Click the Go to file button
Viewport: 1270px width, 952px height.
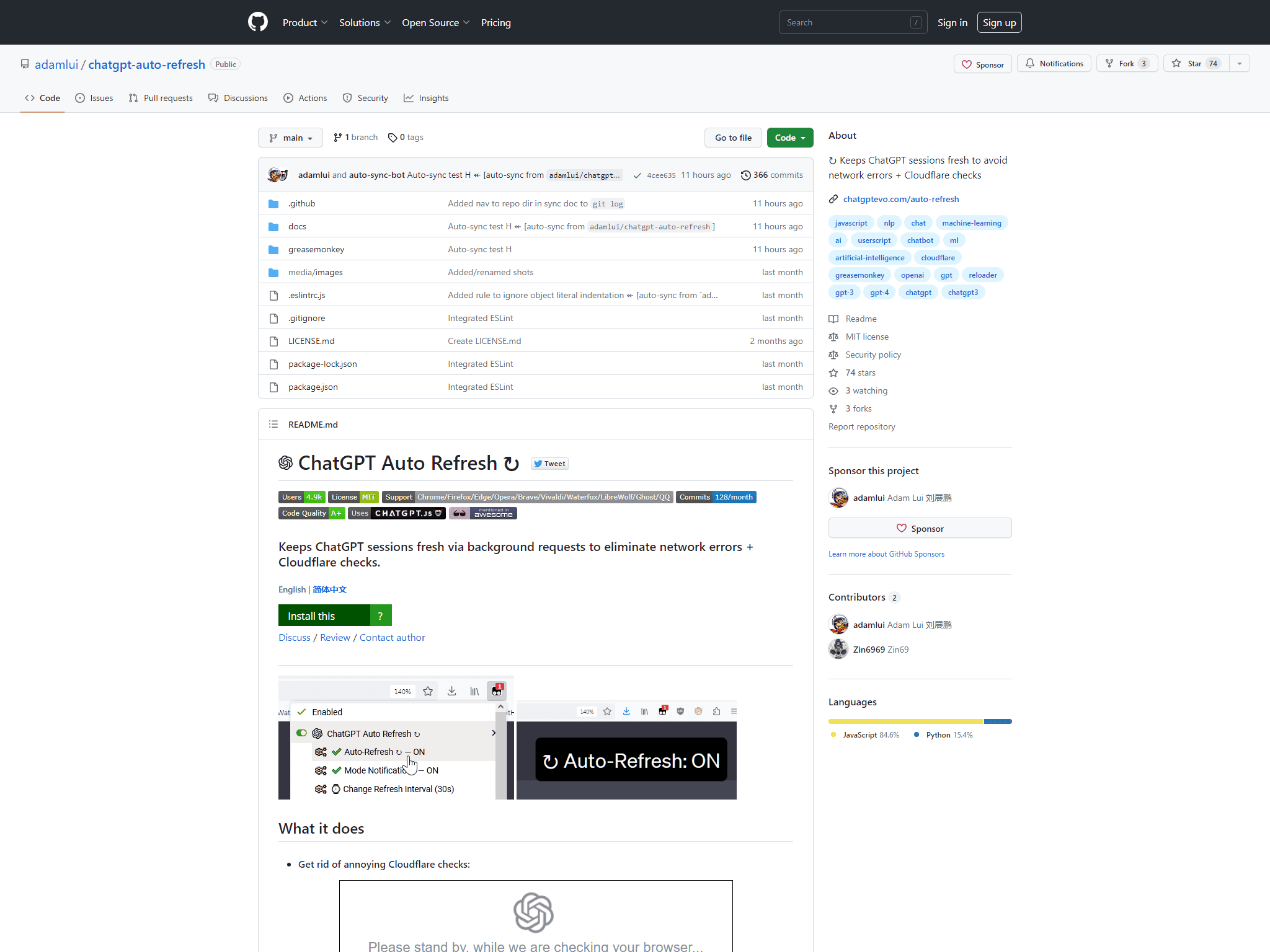coord(733,138)
